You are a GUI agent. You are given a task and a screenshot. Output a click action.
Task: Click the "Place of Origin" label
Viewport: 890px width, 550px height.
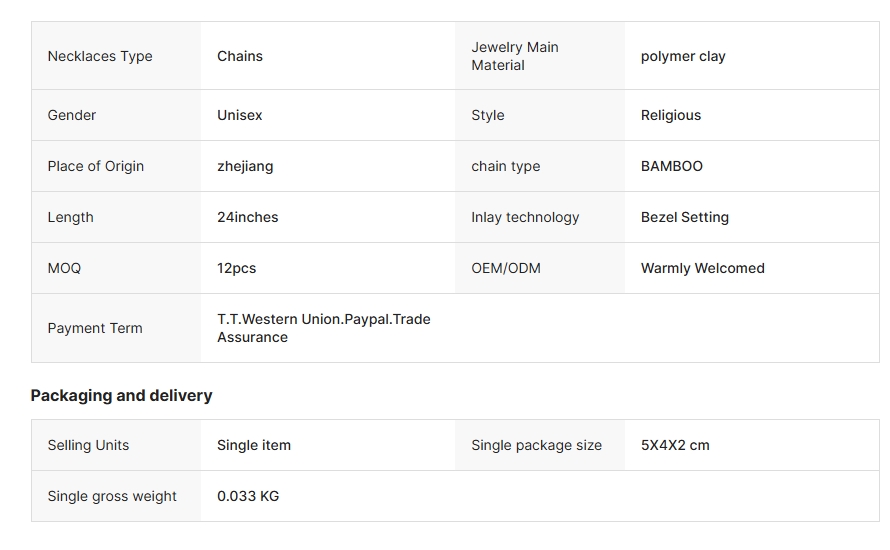pyautogui.click(x=96, y=166)
